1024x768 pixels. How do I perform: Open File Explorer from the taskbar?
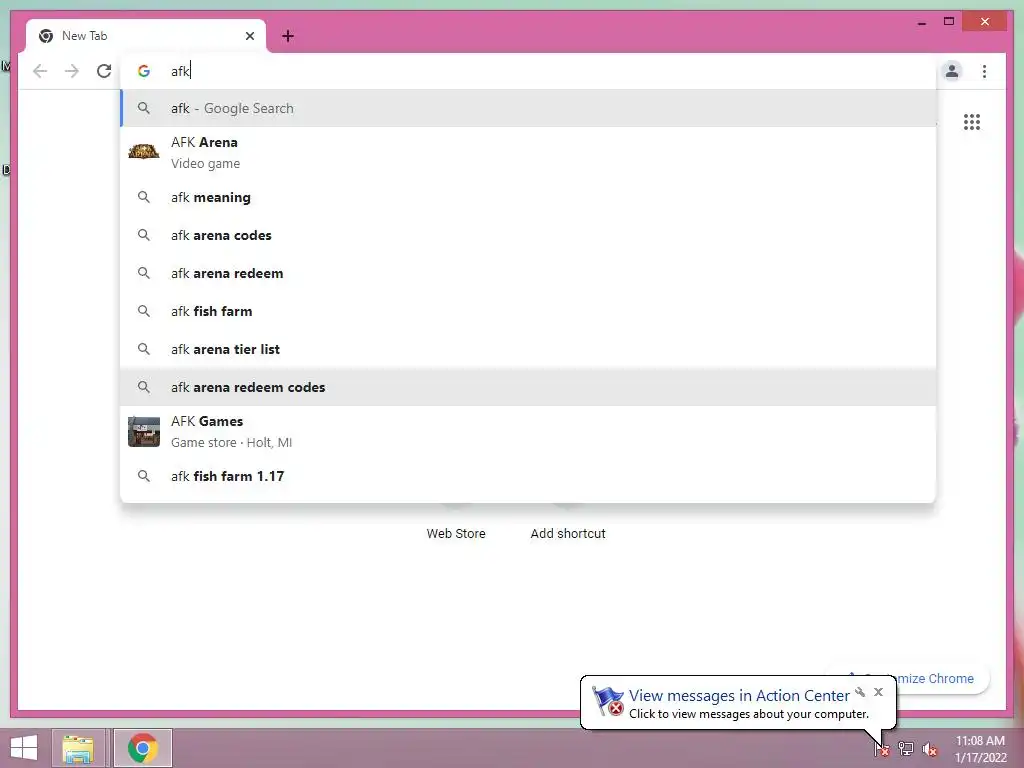pos(78,748)
